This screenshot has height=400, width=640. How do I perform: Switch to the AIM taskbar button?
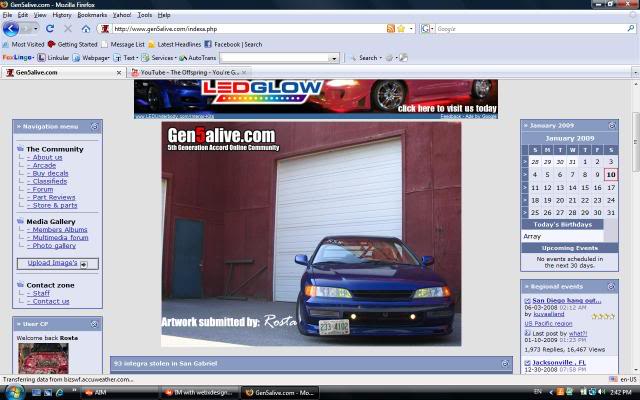point(119,392)
